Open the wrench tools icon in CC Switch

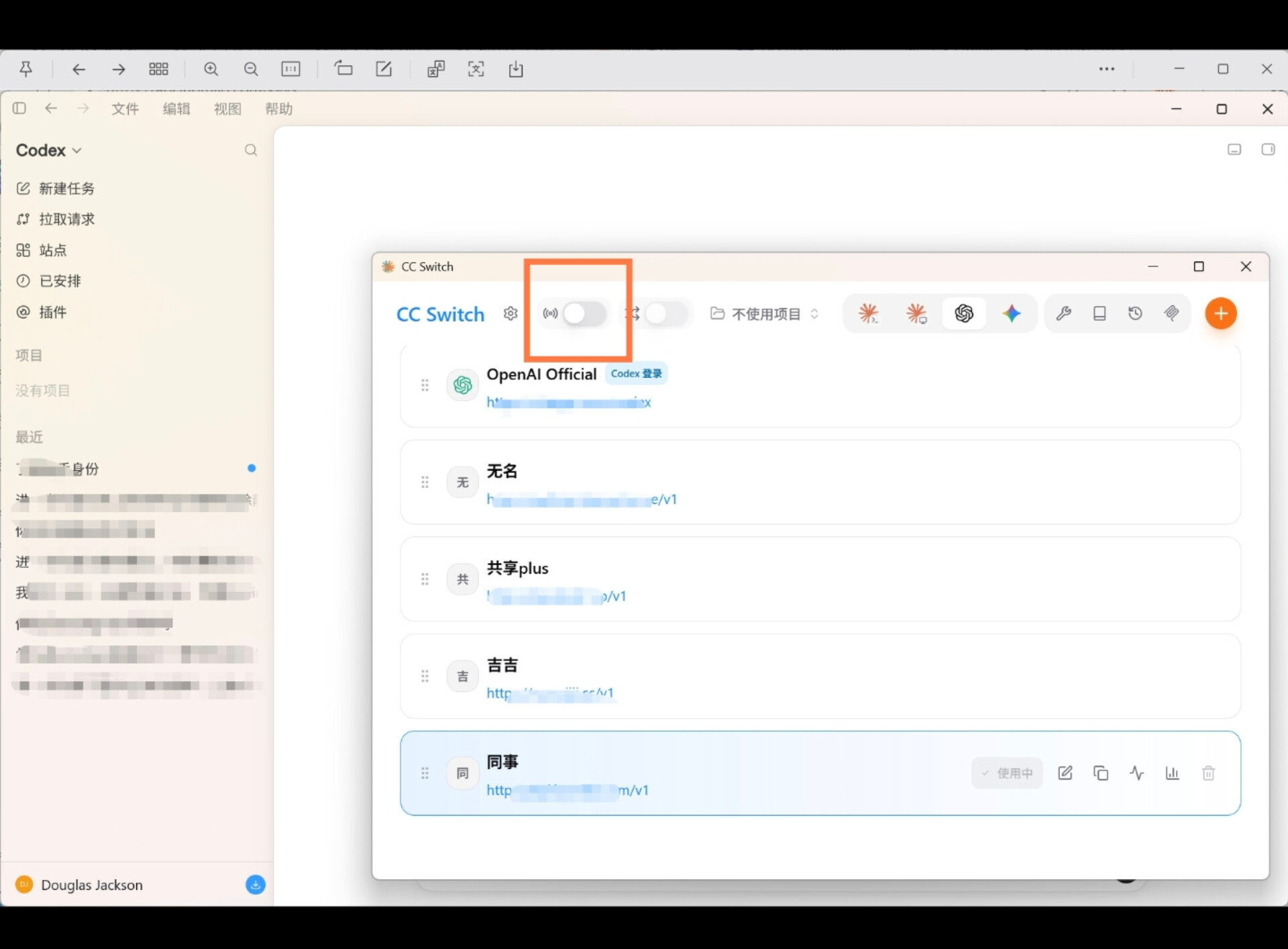pyautogui.click(x=1063, y=313)
